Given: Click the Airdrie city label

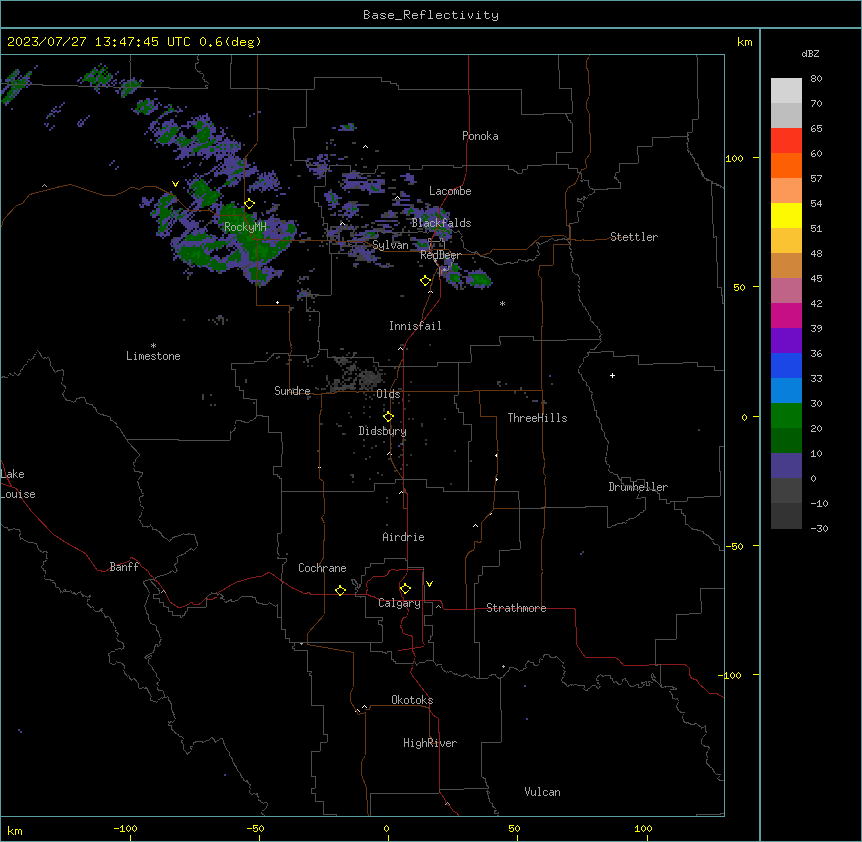Looking at the screenshot, I should click(403, 537).
